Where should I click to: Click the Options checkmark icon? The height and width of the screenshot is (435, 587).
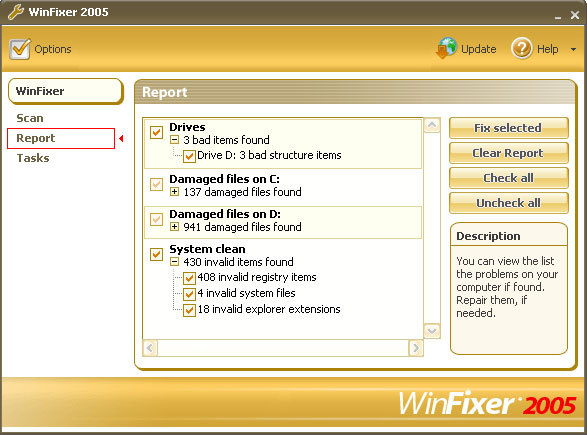click(x=20, y=49)
